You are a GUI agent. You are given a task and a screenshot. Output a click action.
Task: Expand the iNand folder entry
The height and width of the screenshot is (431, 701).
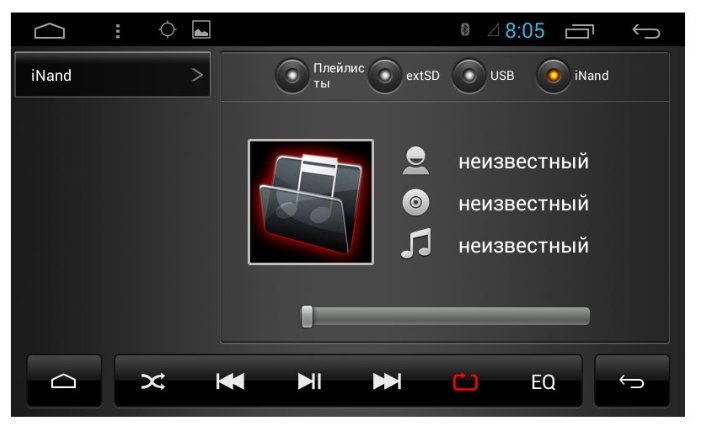pos(113,75)
